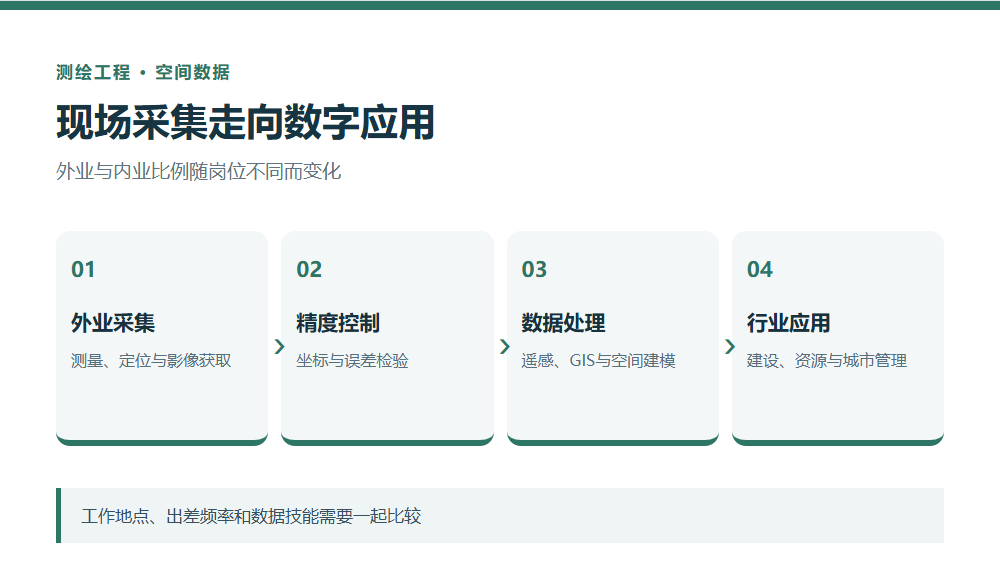
Task: Select the 行业应用 card heading
Action: pos(788,323)
